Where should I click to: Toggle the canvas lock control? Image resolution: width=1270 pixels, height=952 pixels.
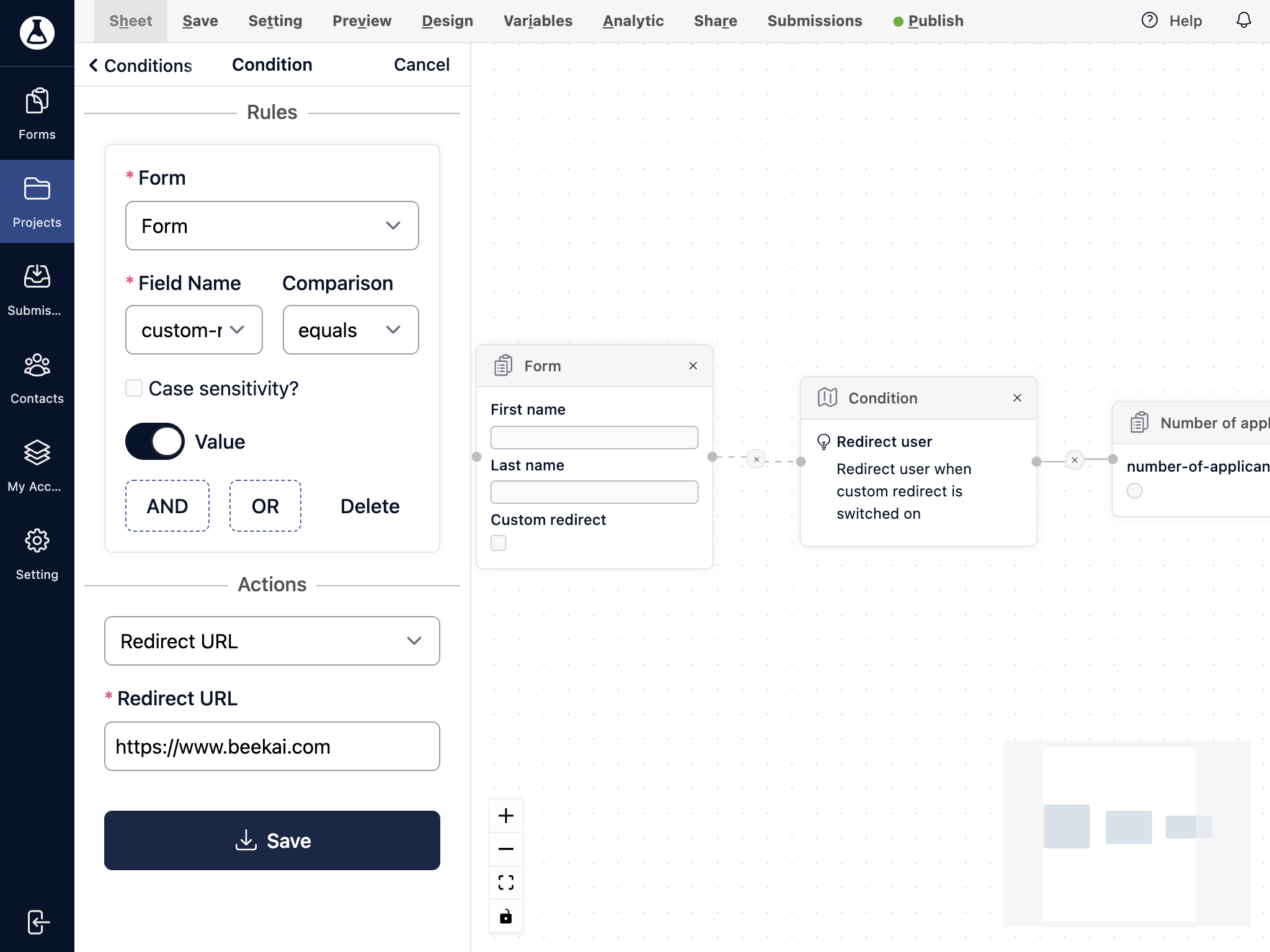[506, 915]
